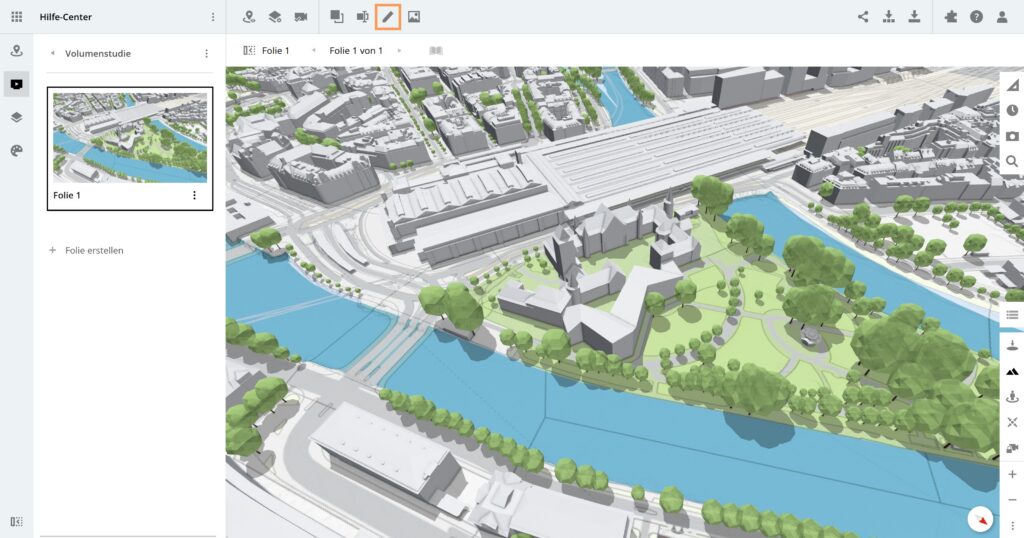Toggle the slide panel icon beside Folie 1
Viewport: 1024px width, 538px height.
click(249, 50)
